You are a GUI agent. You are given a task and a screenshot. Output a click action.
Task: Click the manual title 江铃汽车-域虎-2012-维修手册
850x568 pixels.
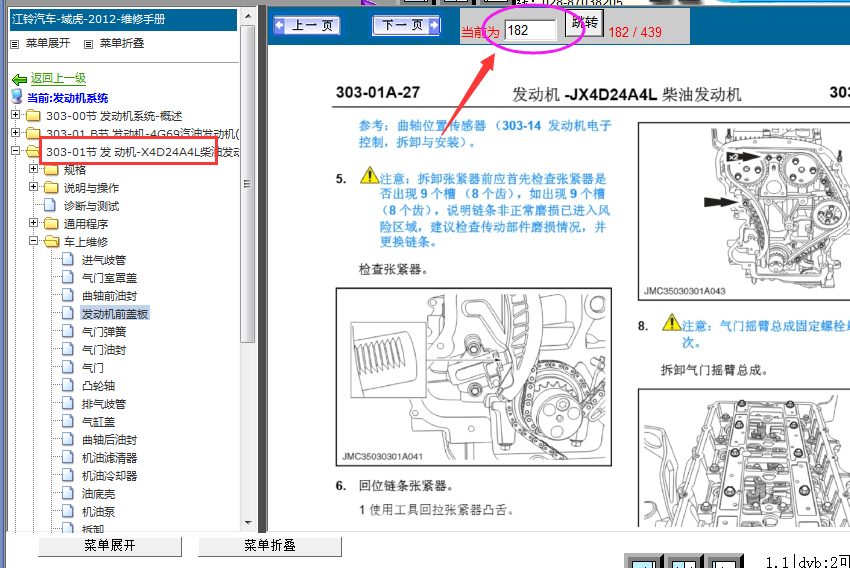(x=88, y=20)
